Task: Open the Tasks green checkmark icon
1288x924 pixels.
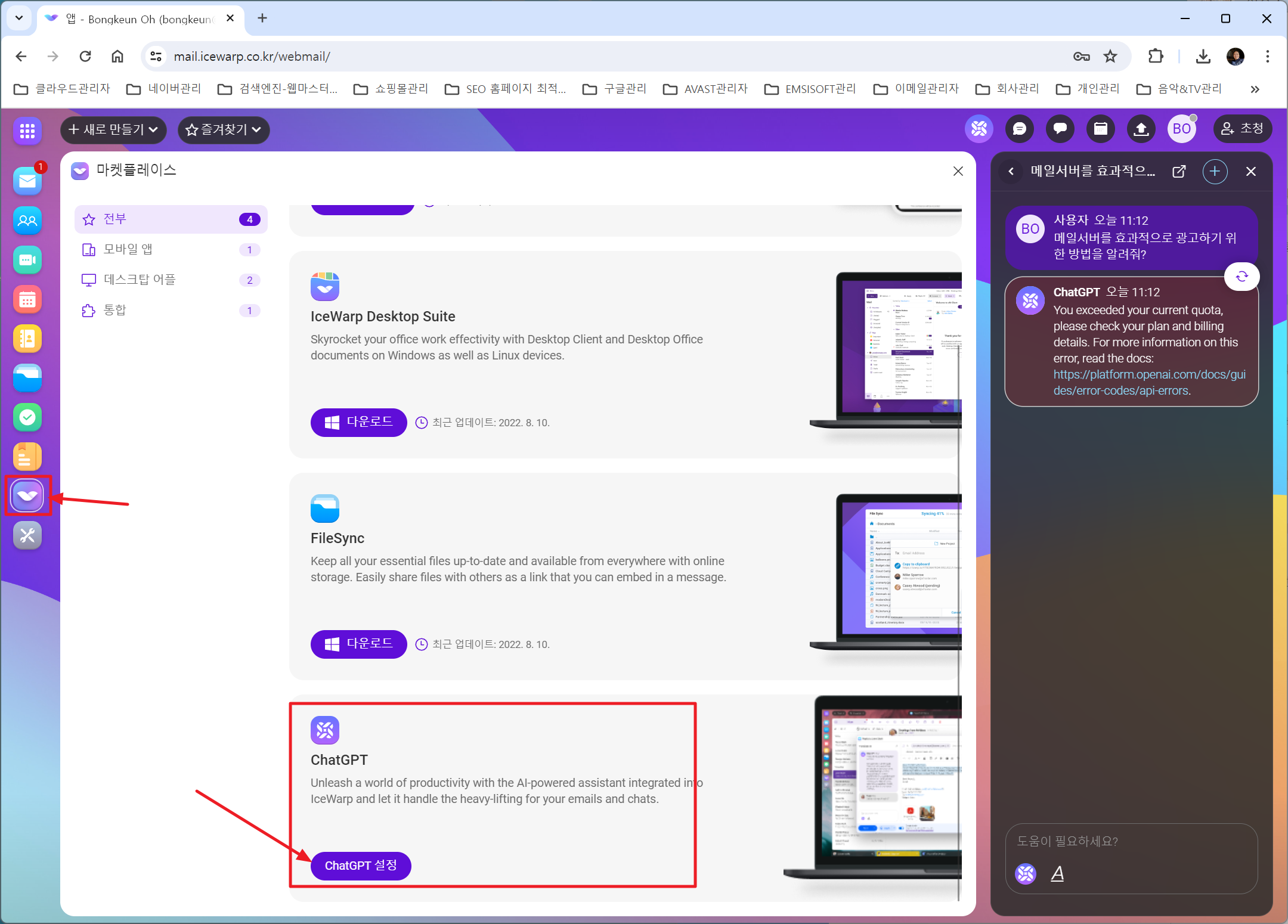Action: coord(27,417)
